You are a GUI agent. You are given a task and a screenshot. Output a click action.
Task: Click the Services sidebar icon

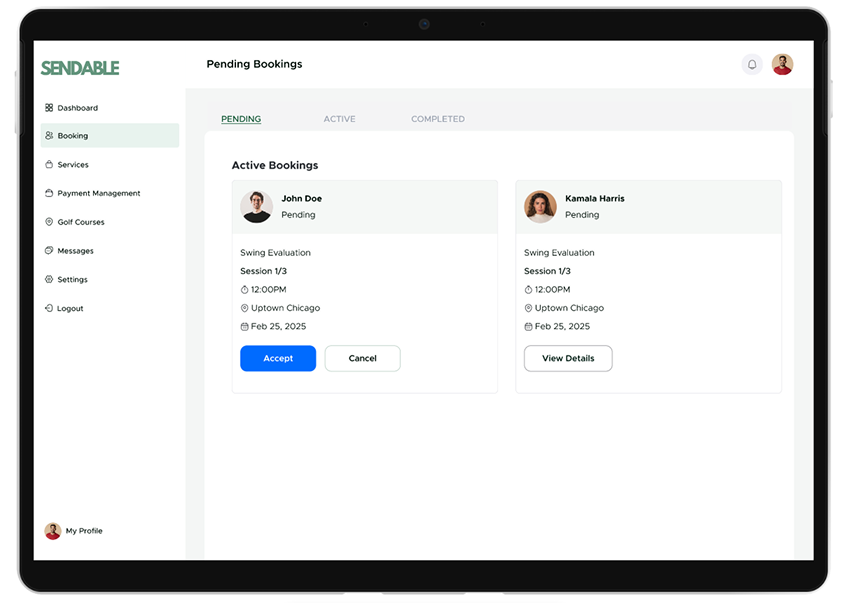click(49, 165)
